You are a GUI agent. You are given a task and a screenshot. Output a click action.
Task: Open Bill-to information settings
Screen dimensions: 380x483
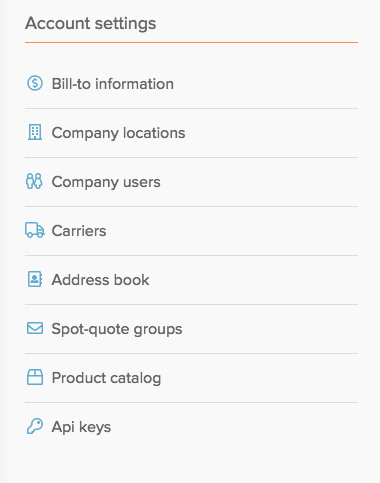[x=113, y=84]
